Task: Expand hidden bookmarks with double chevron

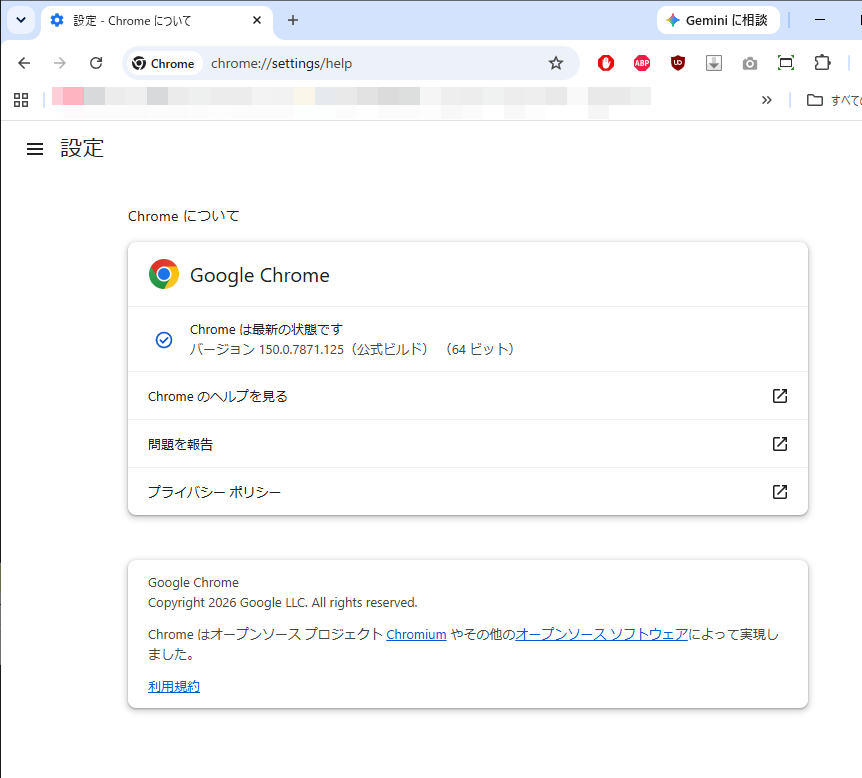Action: point(766,100)
